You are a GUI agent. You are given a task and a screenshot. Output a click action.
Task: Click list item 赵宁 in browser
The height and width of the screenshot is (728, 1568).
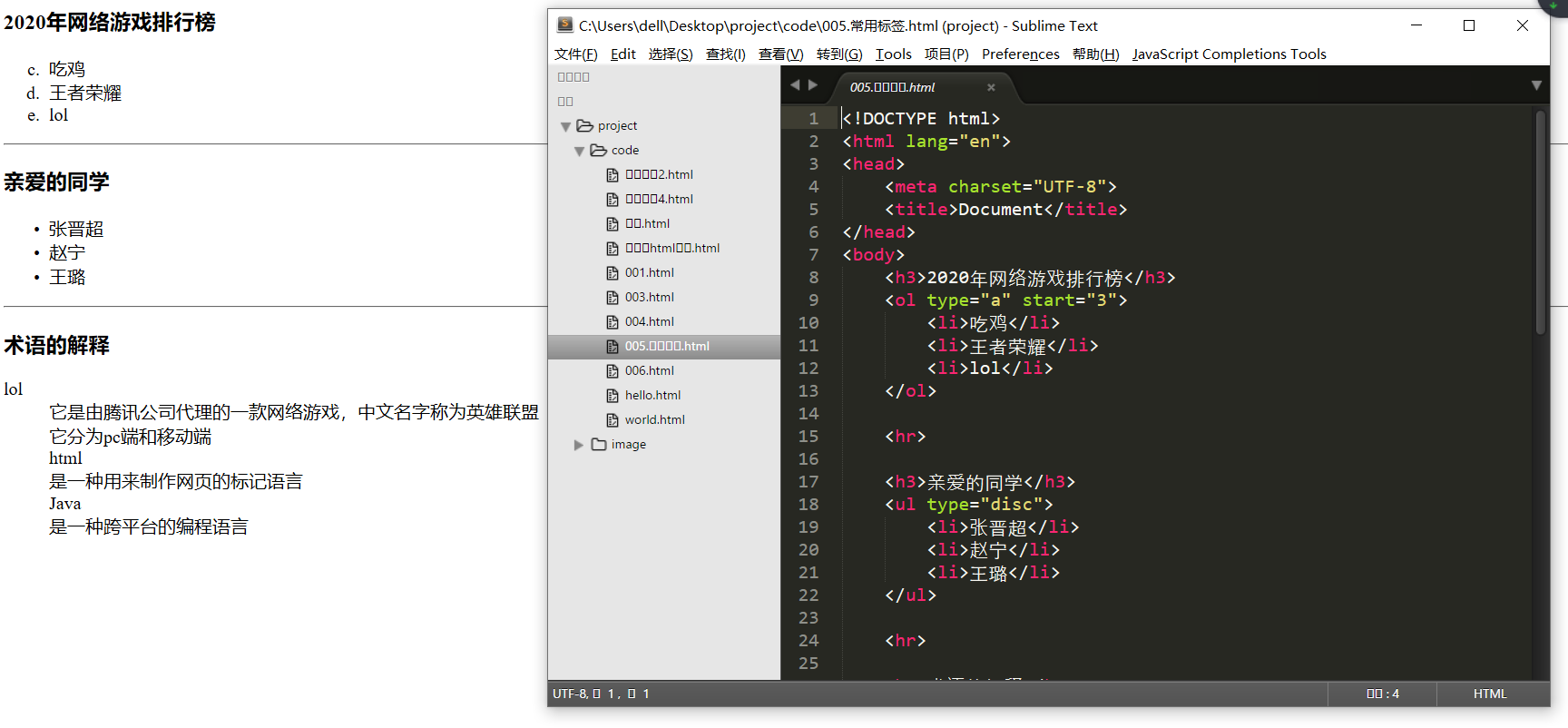[x=67, y=253]
